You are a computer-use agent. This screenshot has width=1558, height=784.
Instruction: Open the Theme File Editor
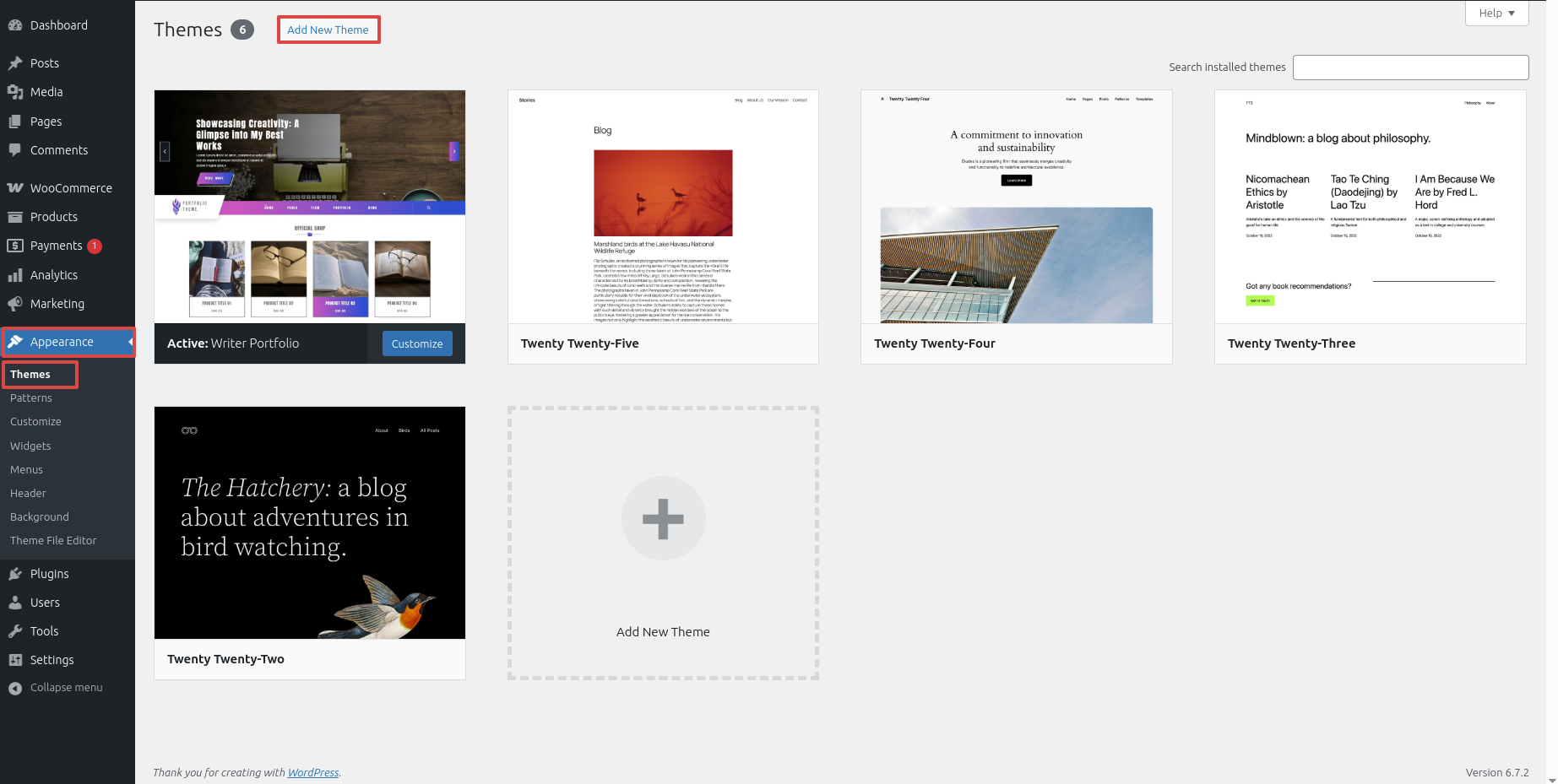point(53,540)
